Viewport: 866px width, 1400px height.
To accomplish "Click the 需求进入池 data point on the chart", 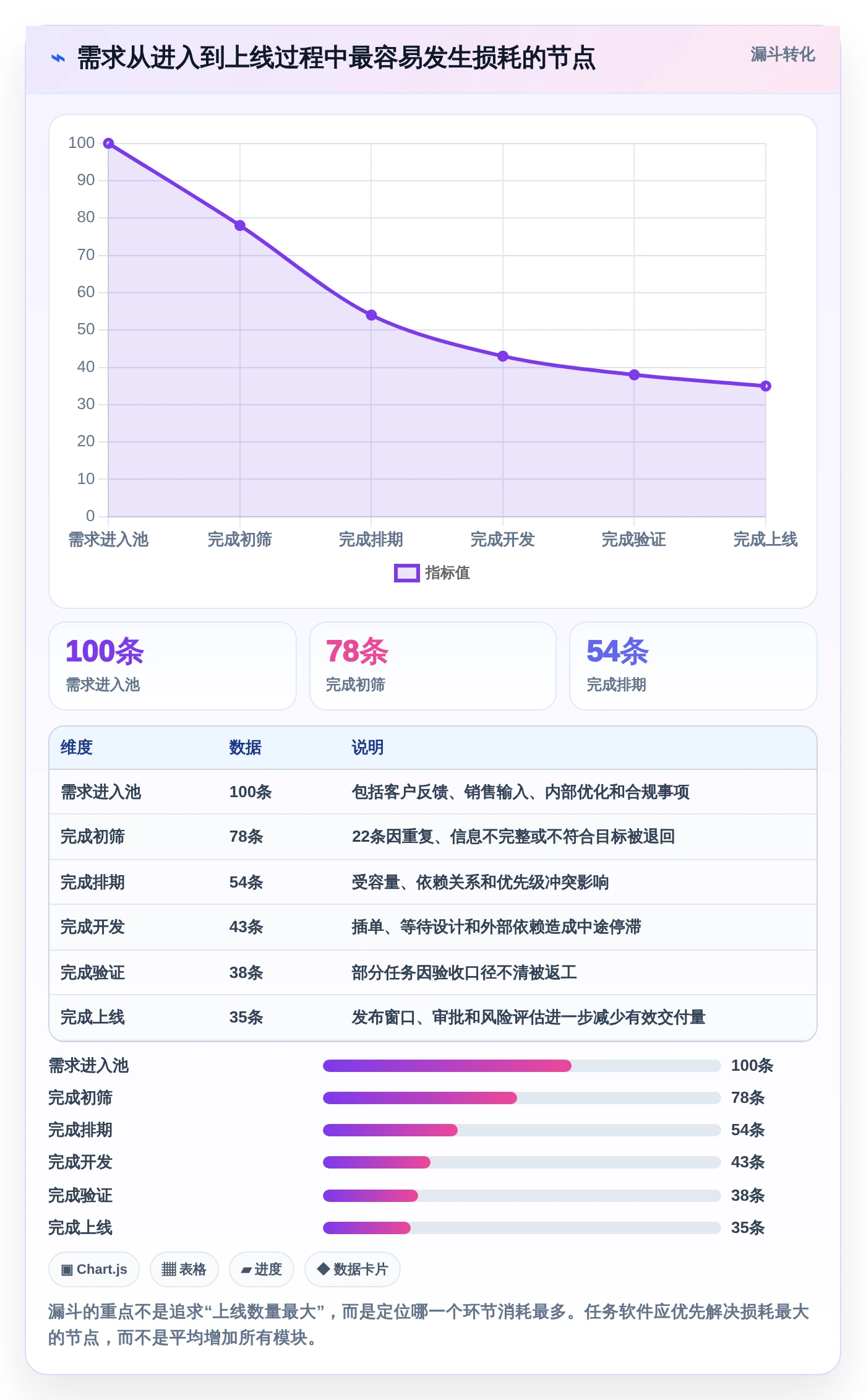I will (108, 144).
